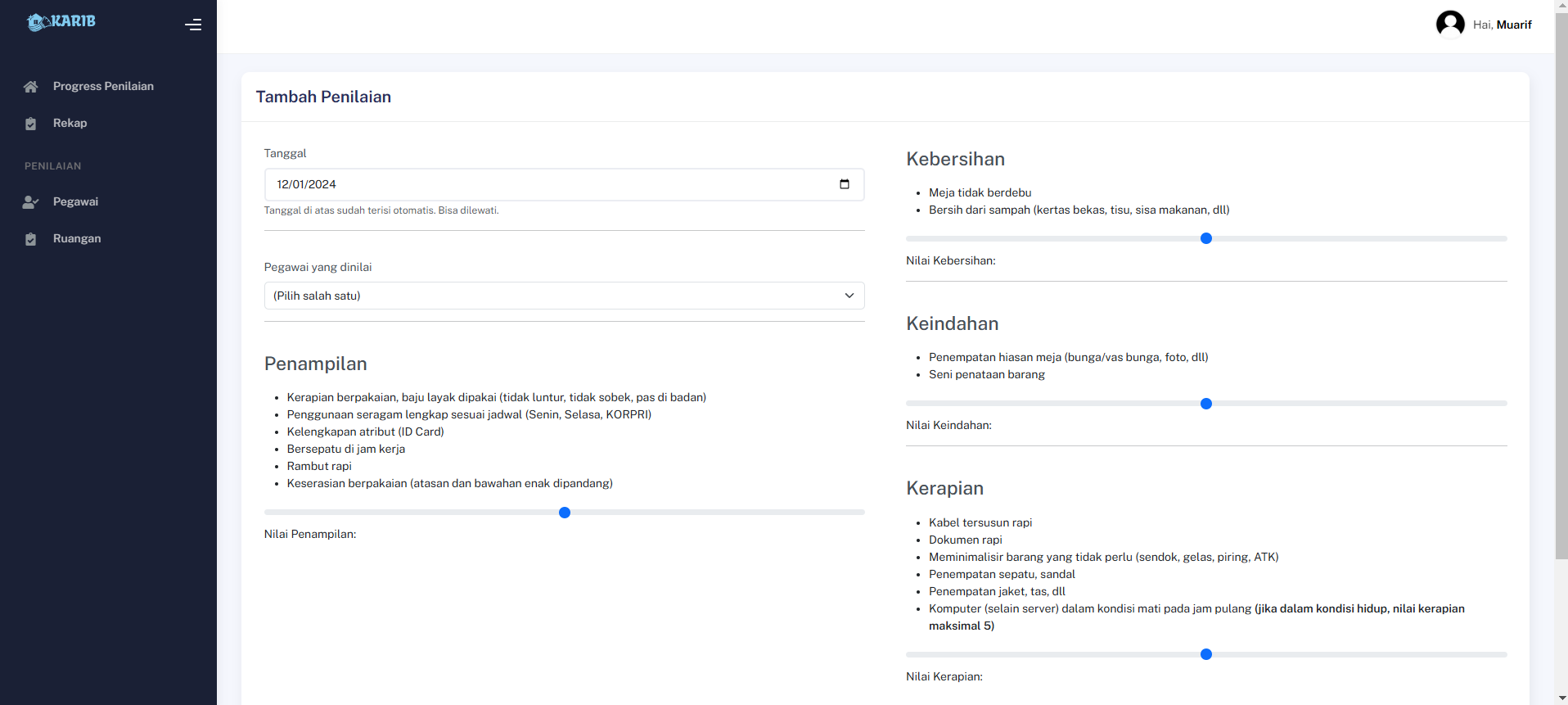This screenshot has width=1568, height=705.
Task: Click the clipboard icon beside Ruangan
Action: point(31,239)
